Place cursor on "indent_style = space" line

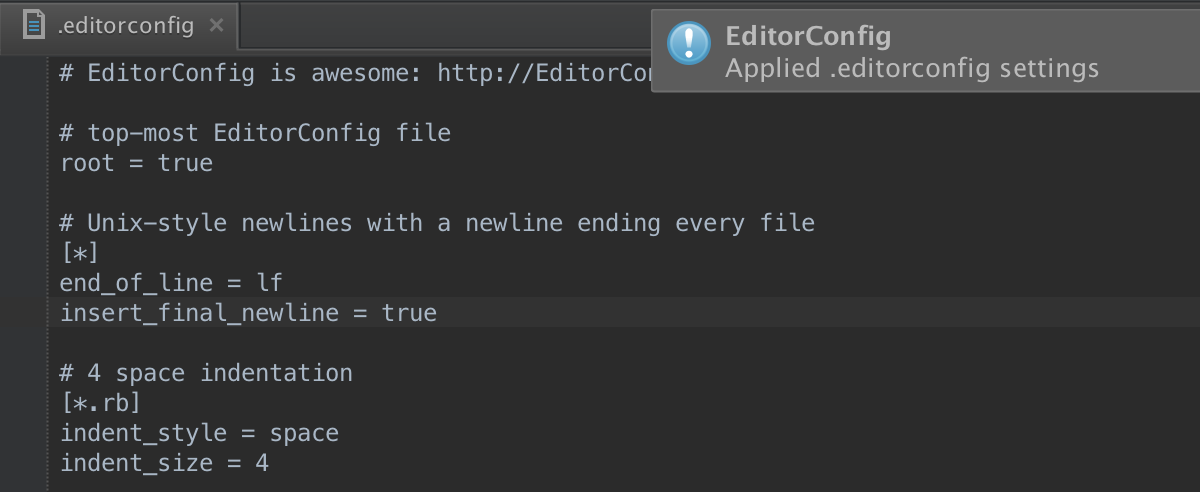click(199, 433)
